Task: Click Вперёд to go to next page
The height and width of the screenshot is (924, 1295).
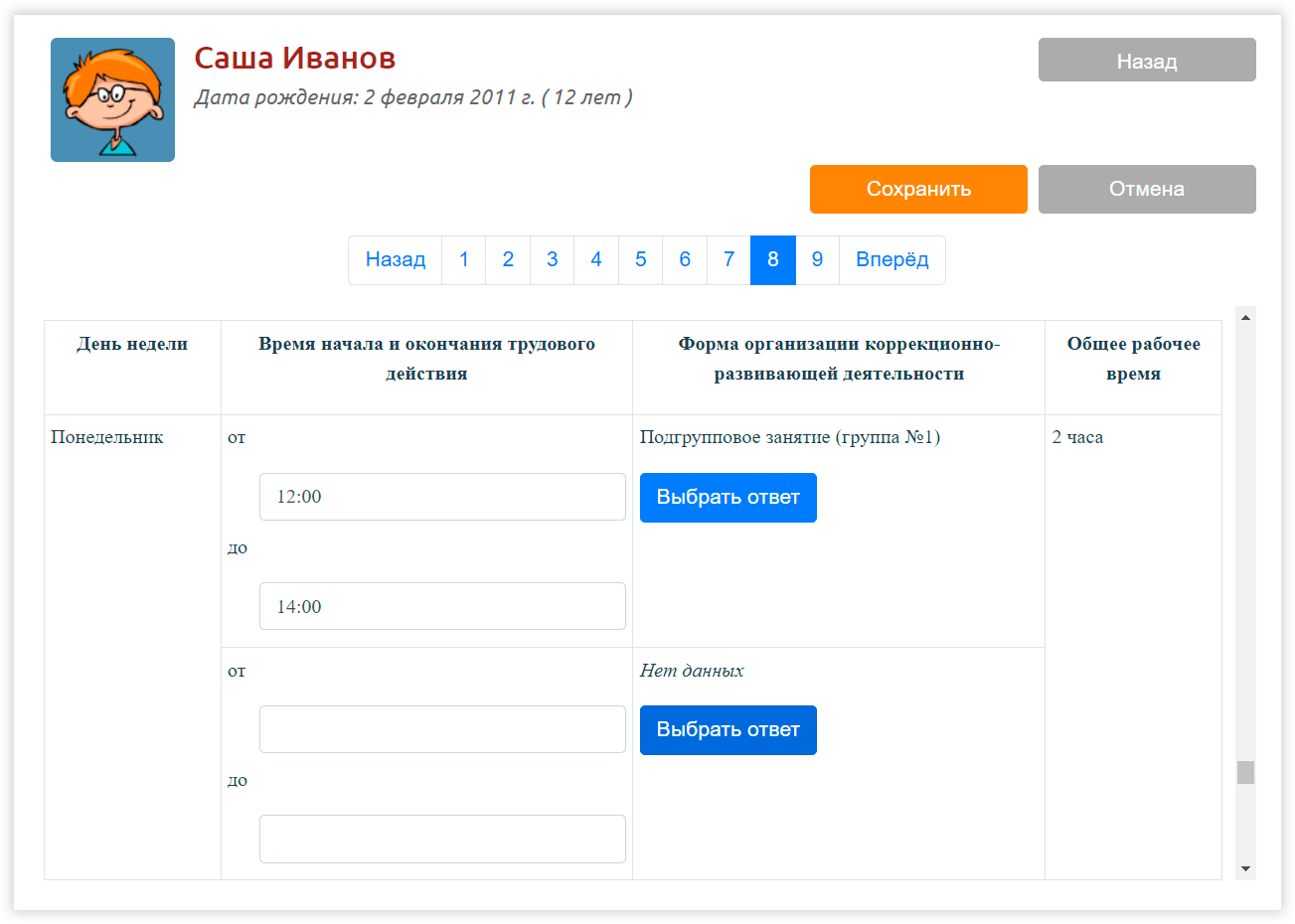Action: click(x=891, y=260)
